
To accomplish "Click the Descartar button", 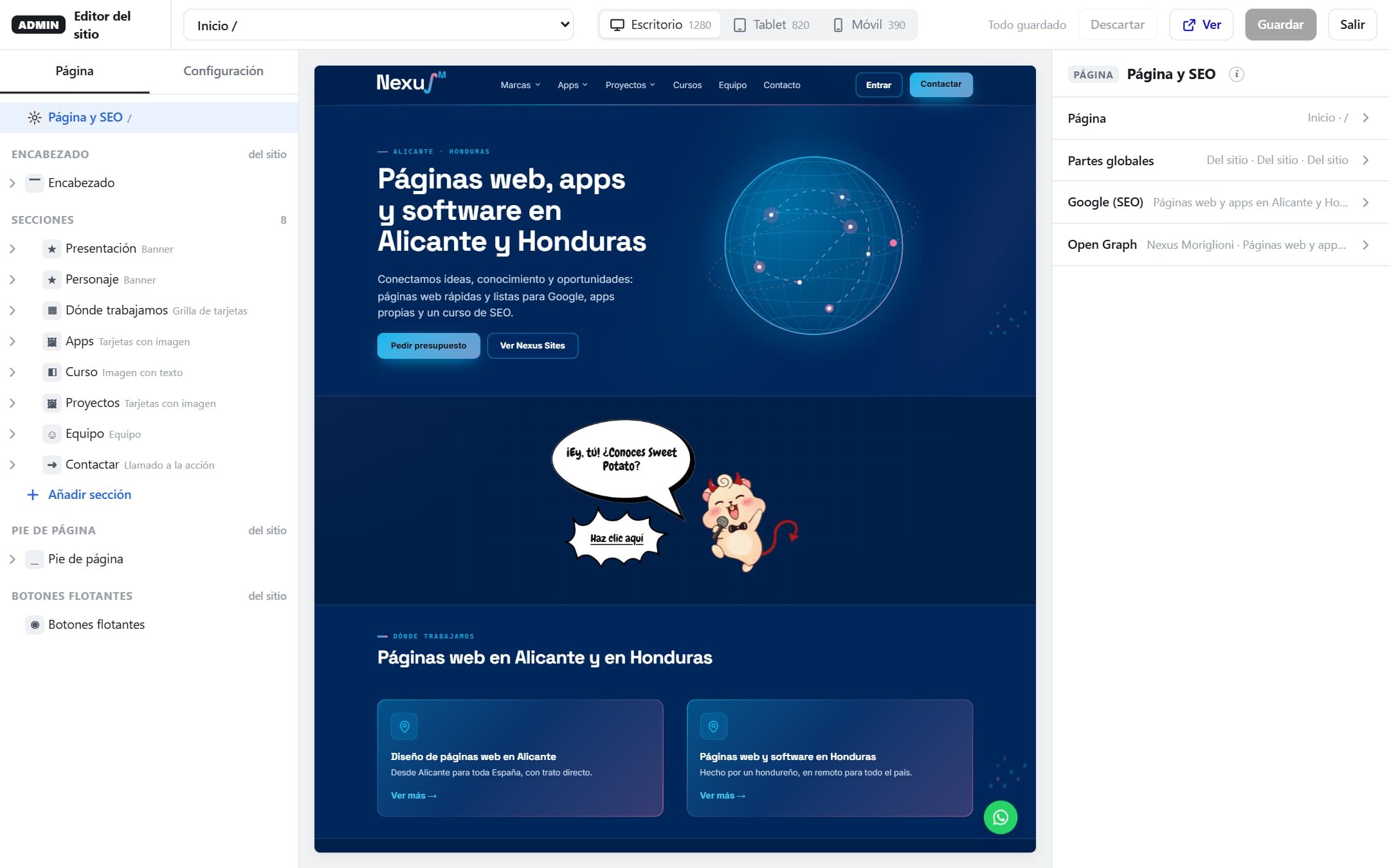I will coord(1118,24).
